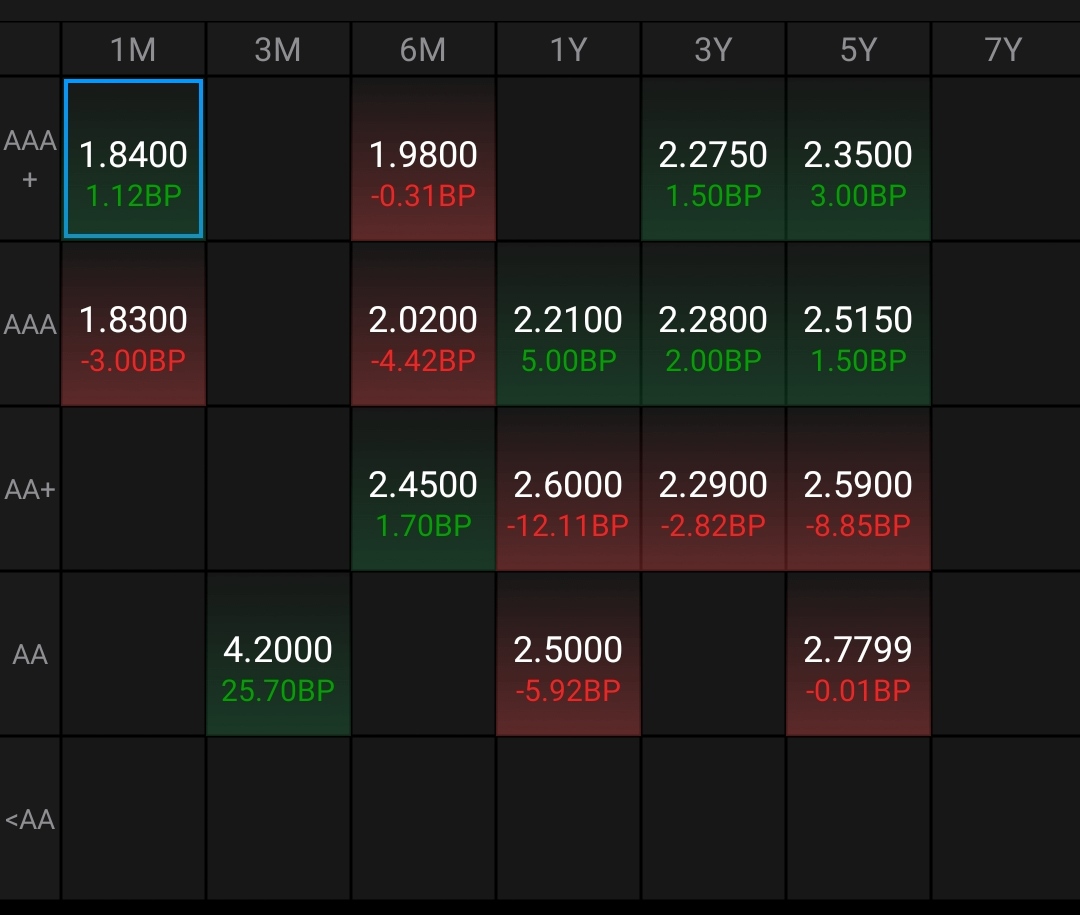Click the AA+ 5Y yield 2.5900
This screenshot has width=1080, height=915.
click(858, 490)
